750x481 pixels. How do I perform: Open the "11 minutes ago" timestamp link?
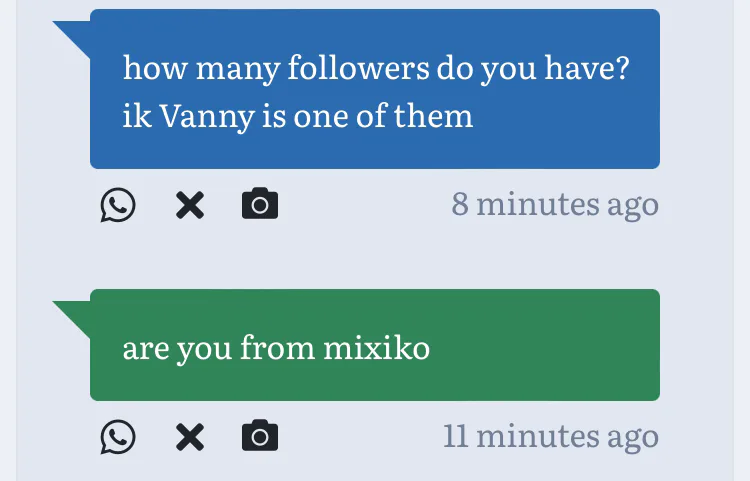pyautogui.click(x=551, y=436)
